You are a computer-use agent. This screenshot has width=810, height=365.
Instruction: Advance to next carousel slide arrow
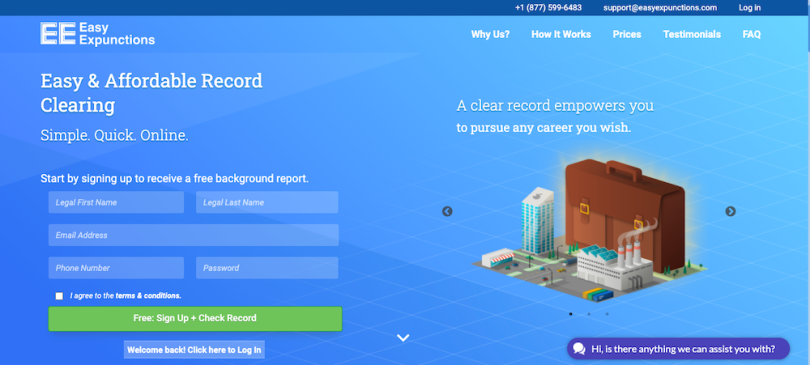[x=730, y=211]
